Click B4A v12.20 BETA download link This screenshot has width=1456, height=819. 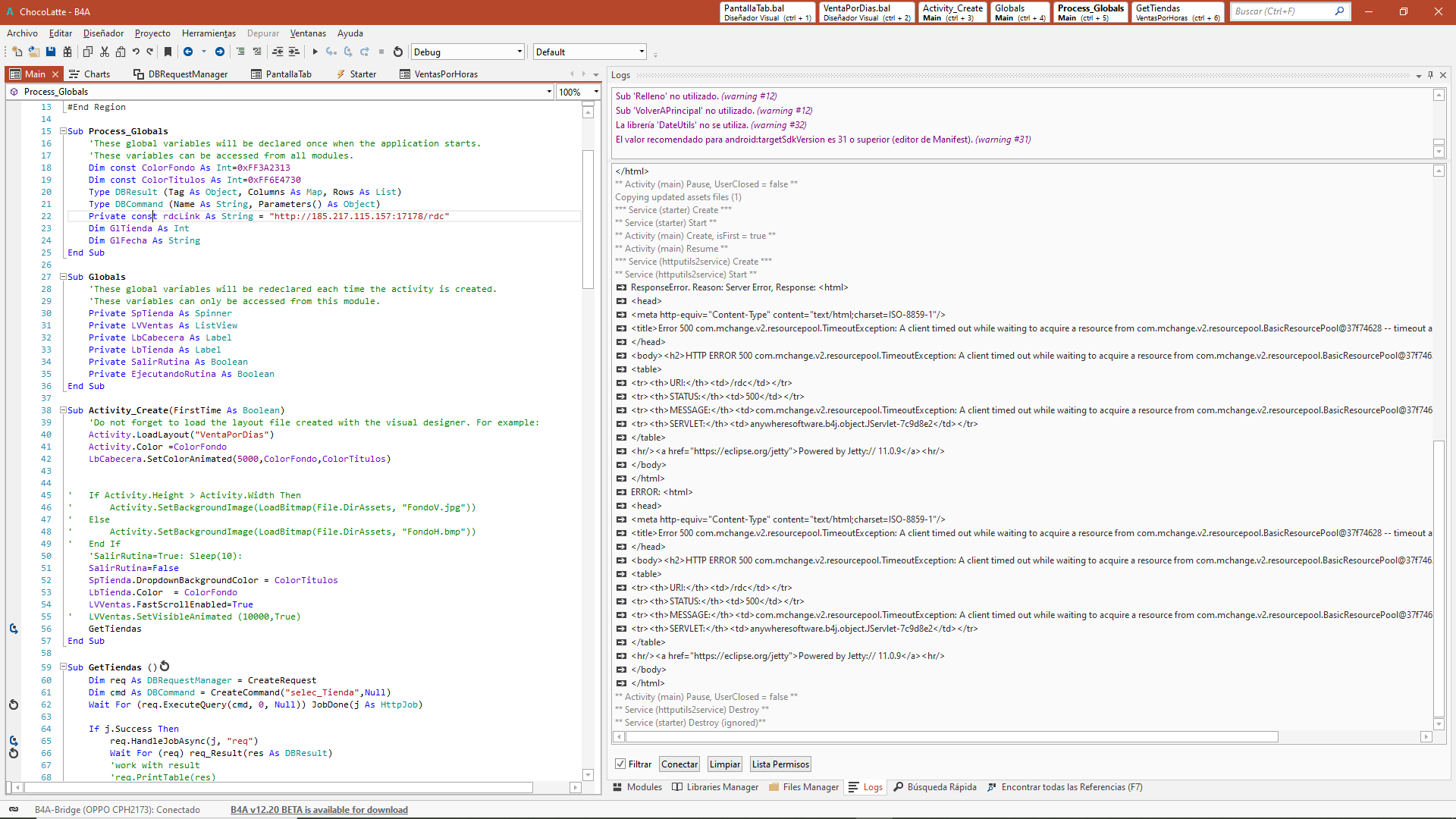tap(318, 810)
